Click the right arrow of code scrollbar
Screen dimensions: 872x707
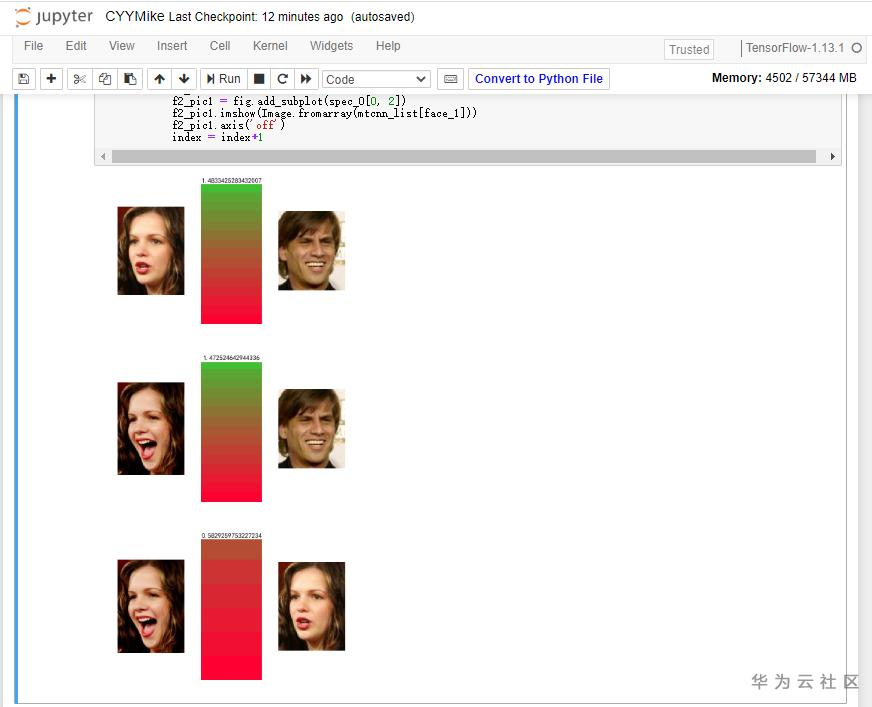(833, 157)
